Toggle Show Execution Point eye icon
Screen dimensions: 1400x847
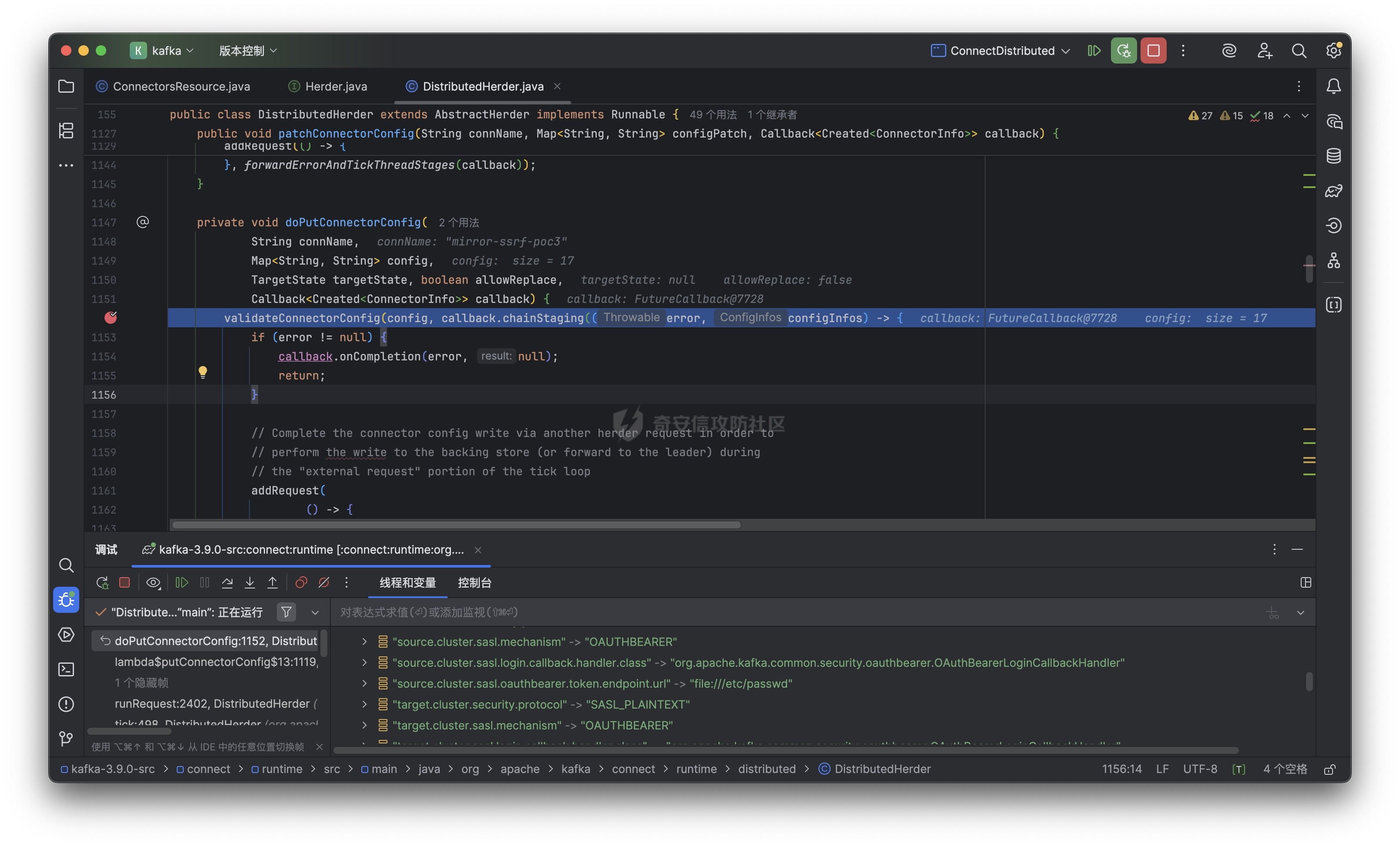[153, 582]
